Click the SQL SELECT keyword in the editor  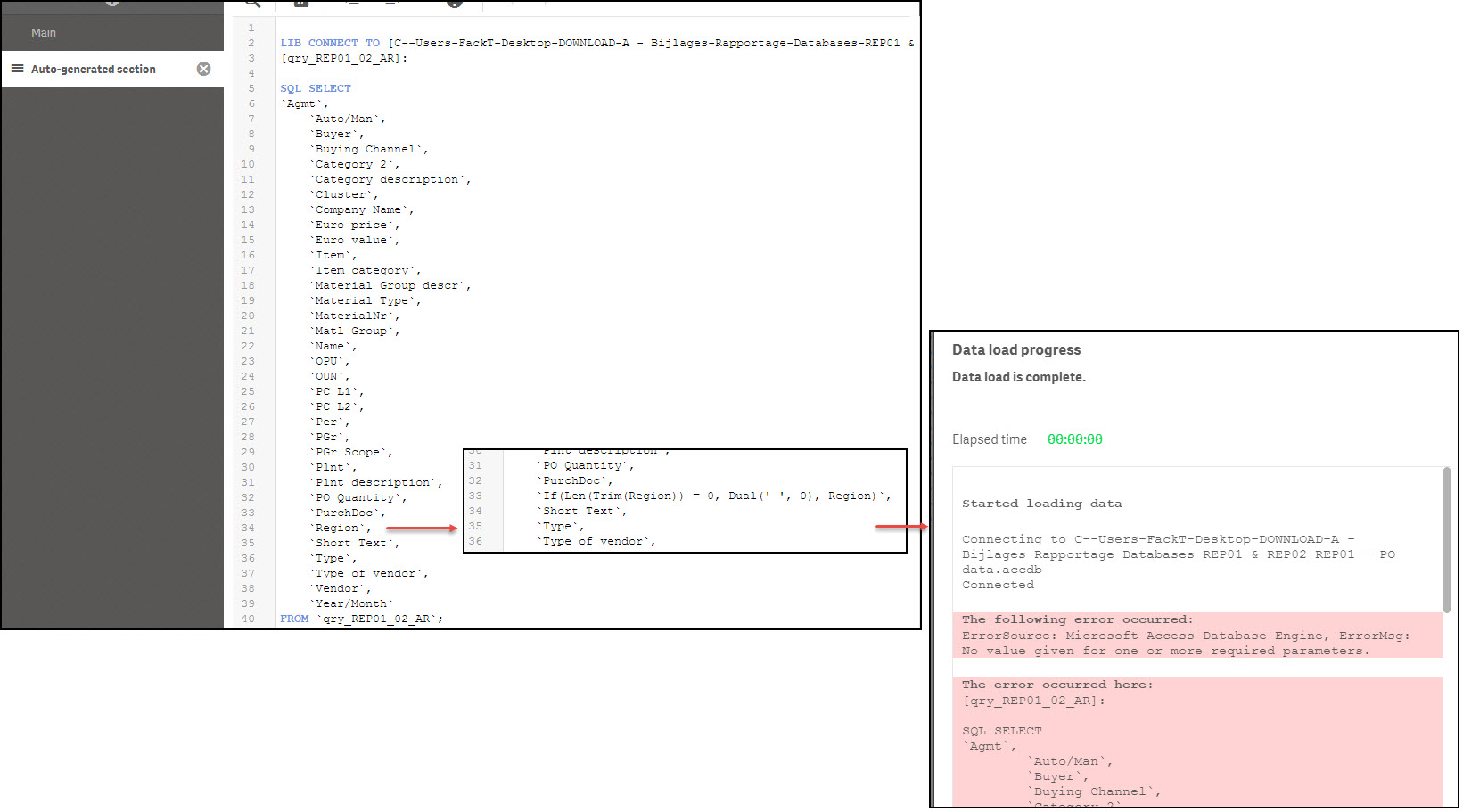(316, 88)
